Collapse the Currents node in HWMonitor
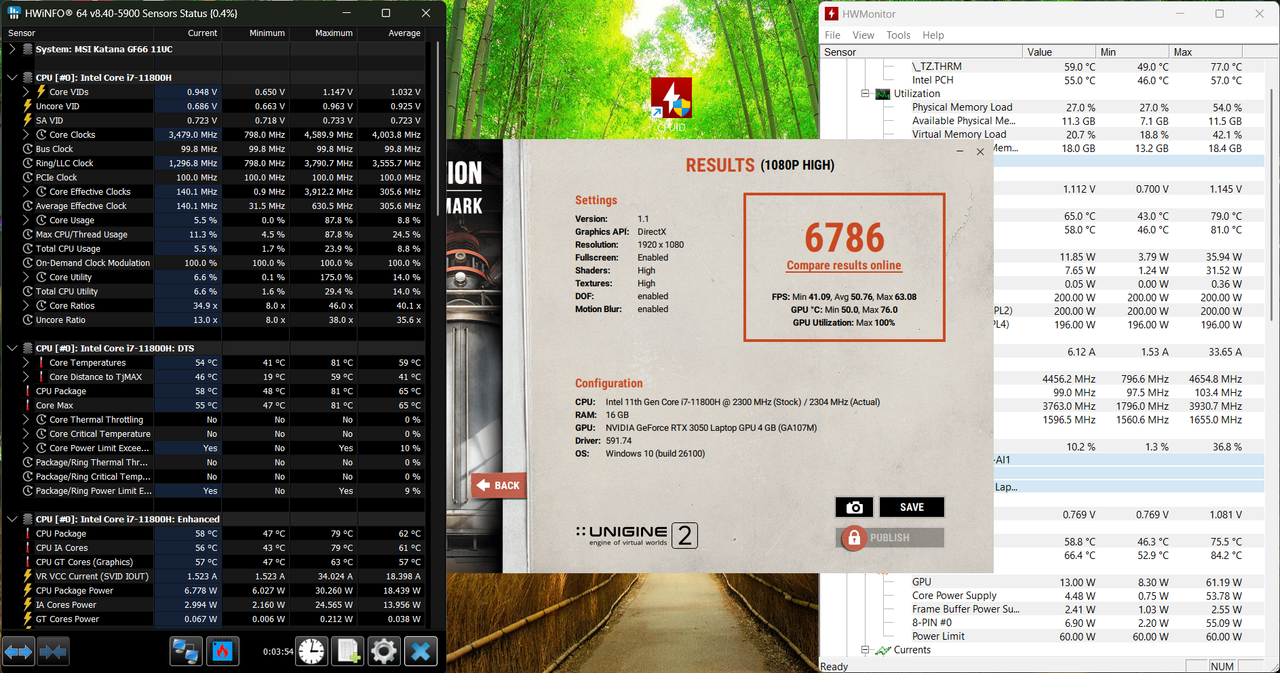This screenshot has width=1280, height=673. 866,650
